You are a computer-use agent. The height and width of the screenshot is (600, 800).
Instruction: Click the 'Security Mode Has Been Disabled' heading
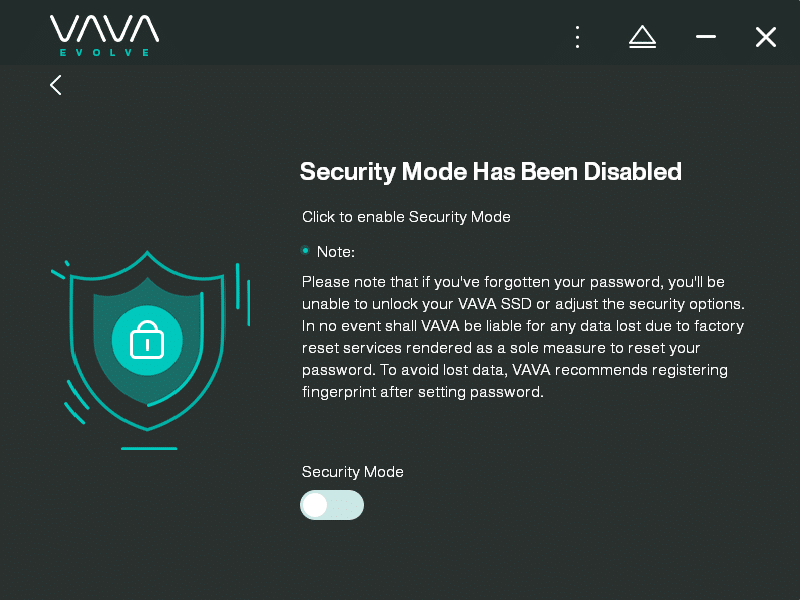[490, 171]
